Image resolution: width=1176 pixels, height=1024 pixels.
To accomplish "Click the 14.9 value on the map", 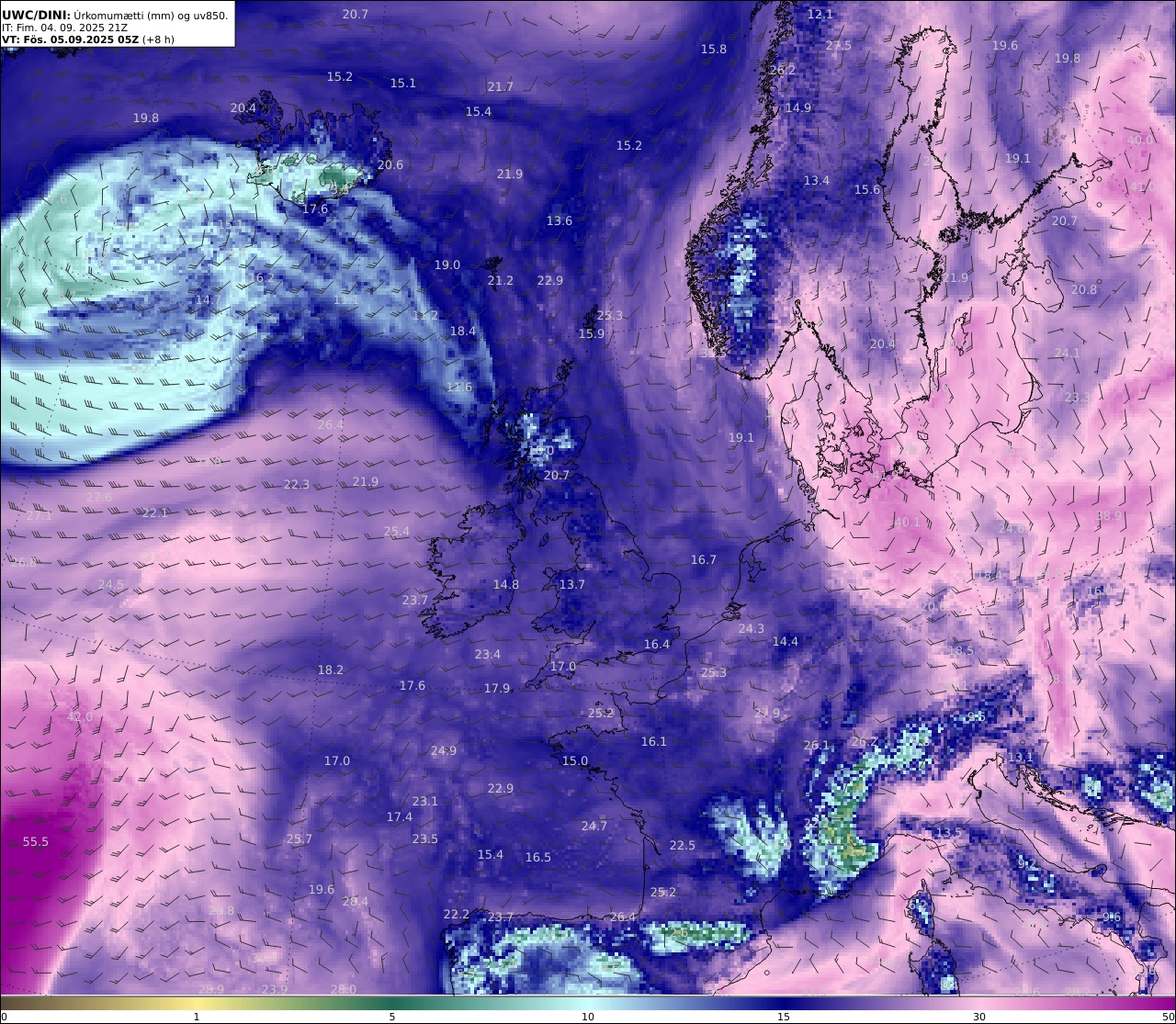I will click(x=798, y=107).
